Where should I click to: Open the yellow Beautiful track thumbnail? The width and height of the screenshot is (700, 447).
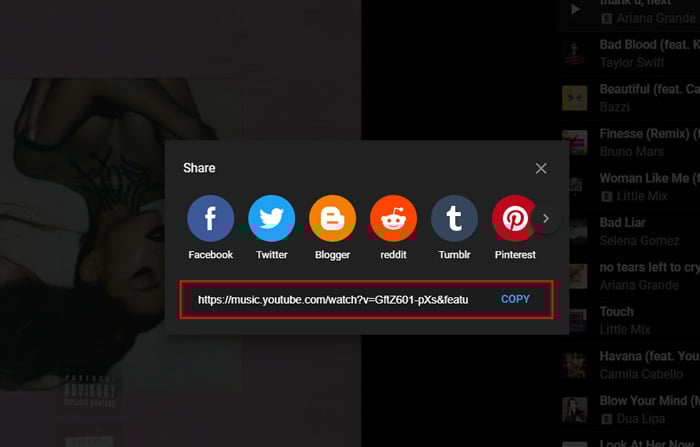point(574,98)
